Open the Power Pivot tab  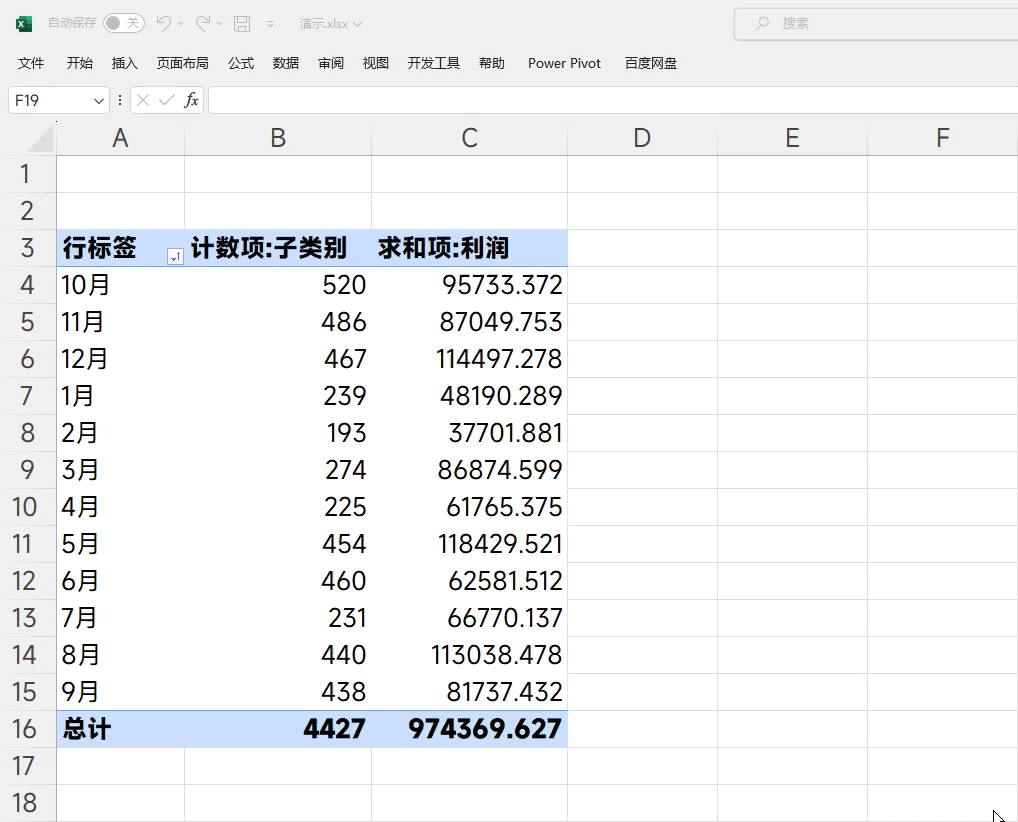(x=564, y=63)
